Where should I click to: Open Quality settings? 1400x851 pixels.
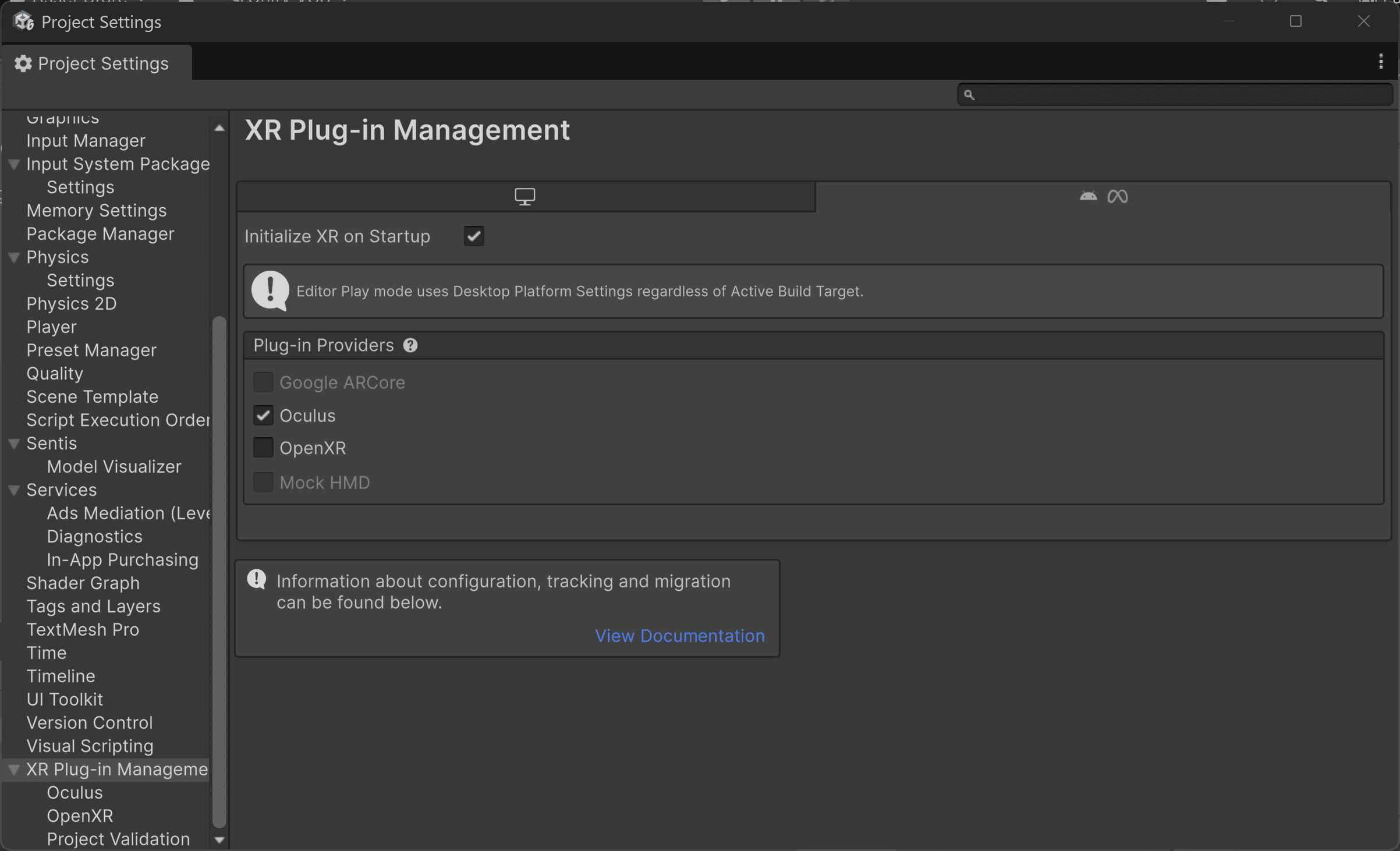pyautogui.click(x=55, y=374)
